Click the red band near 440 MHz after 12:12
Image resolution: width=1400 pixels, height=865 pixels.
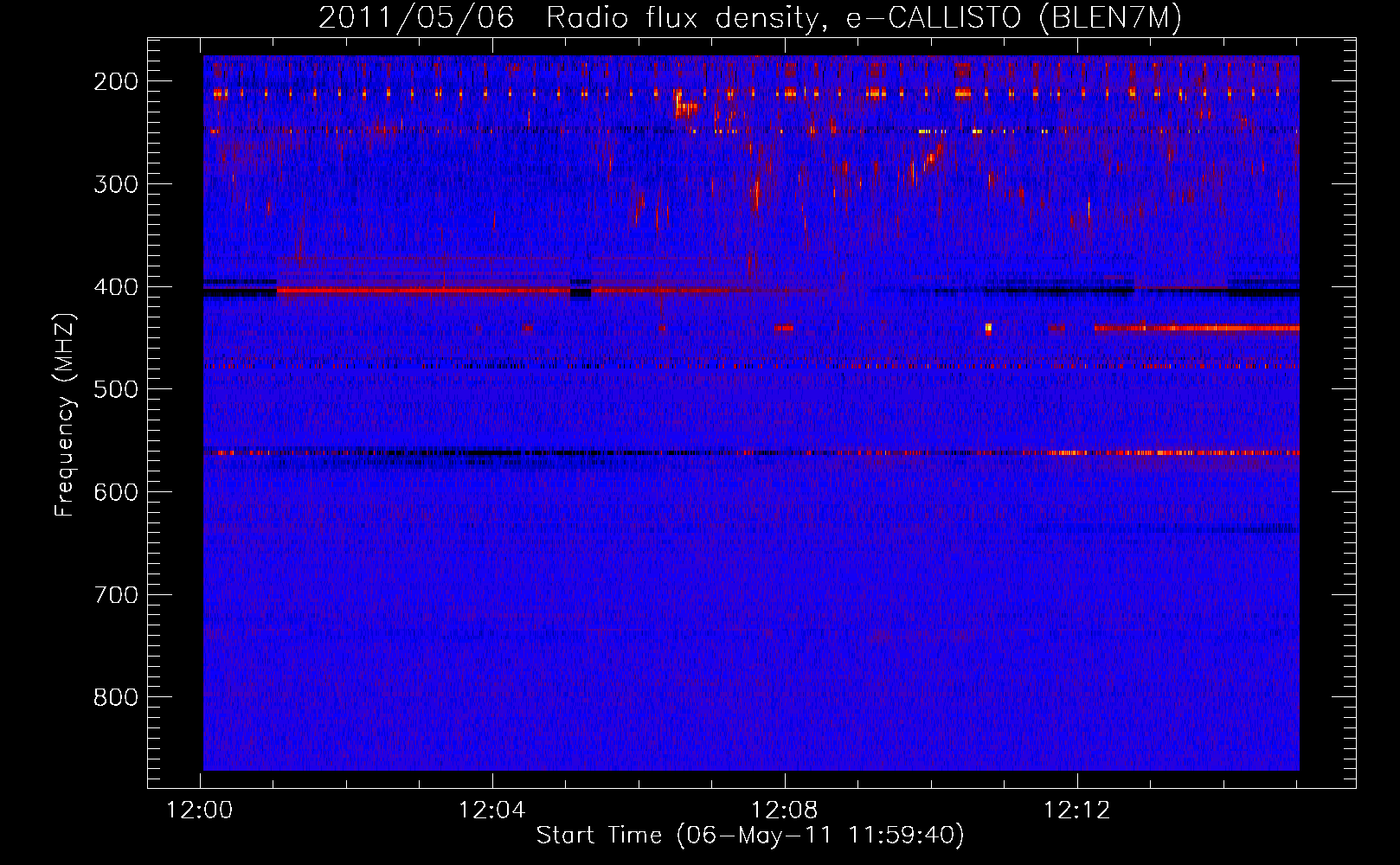point(1197,328)
